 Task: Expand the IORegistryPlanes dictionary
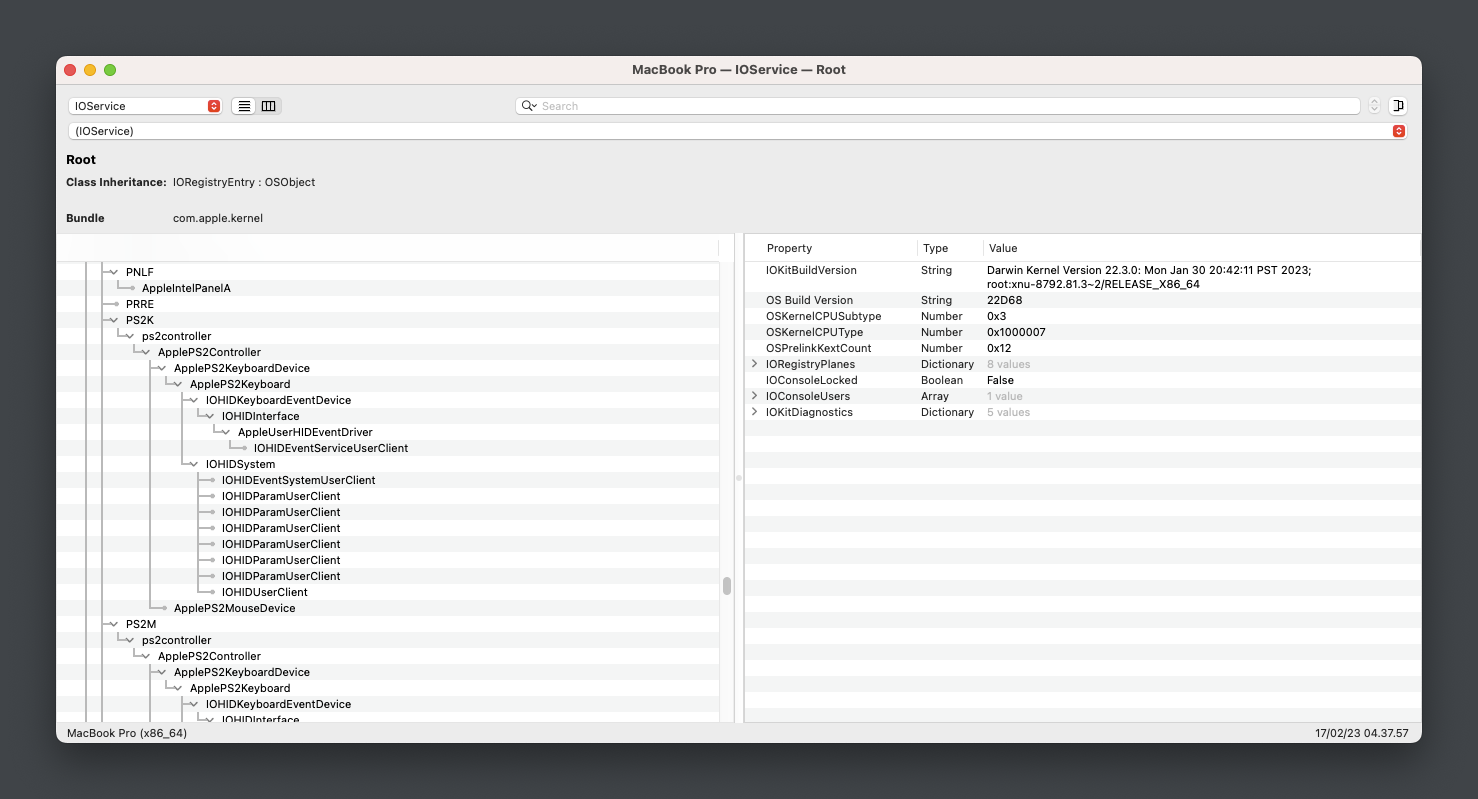755,364
